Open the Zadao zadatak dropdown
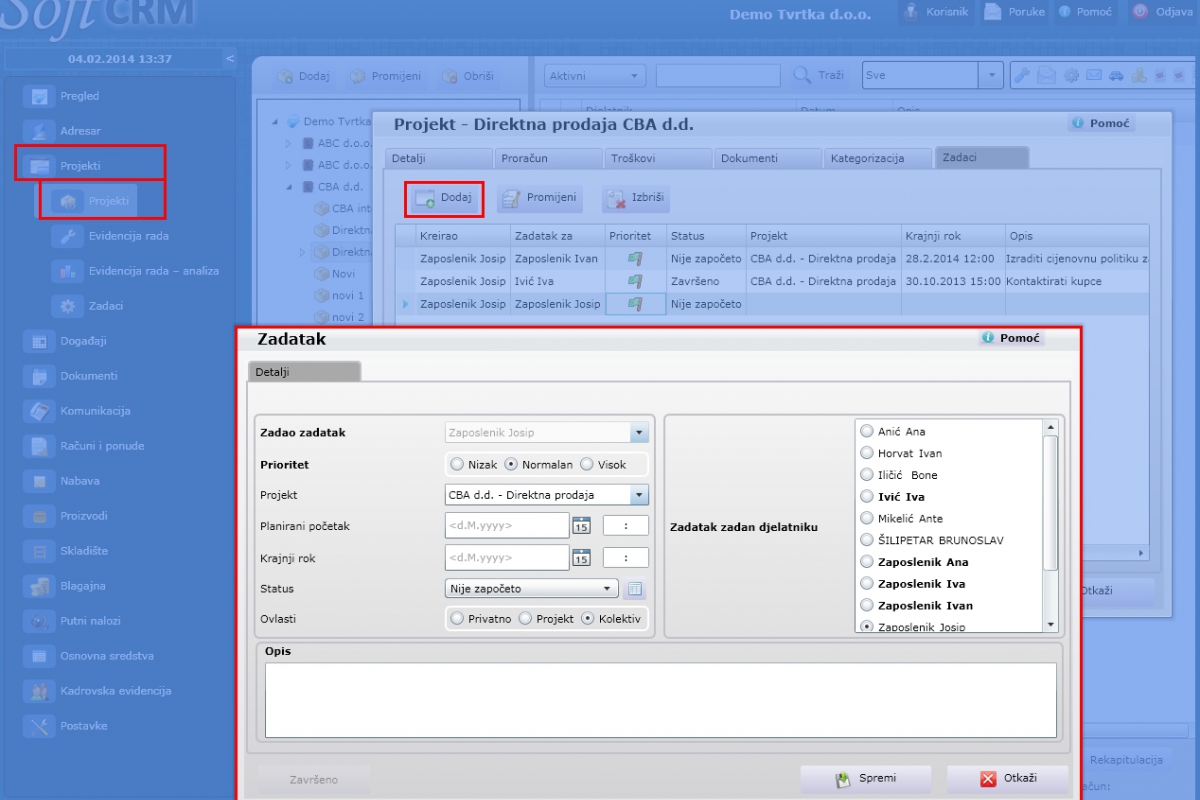 click(639, 433)
